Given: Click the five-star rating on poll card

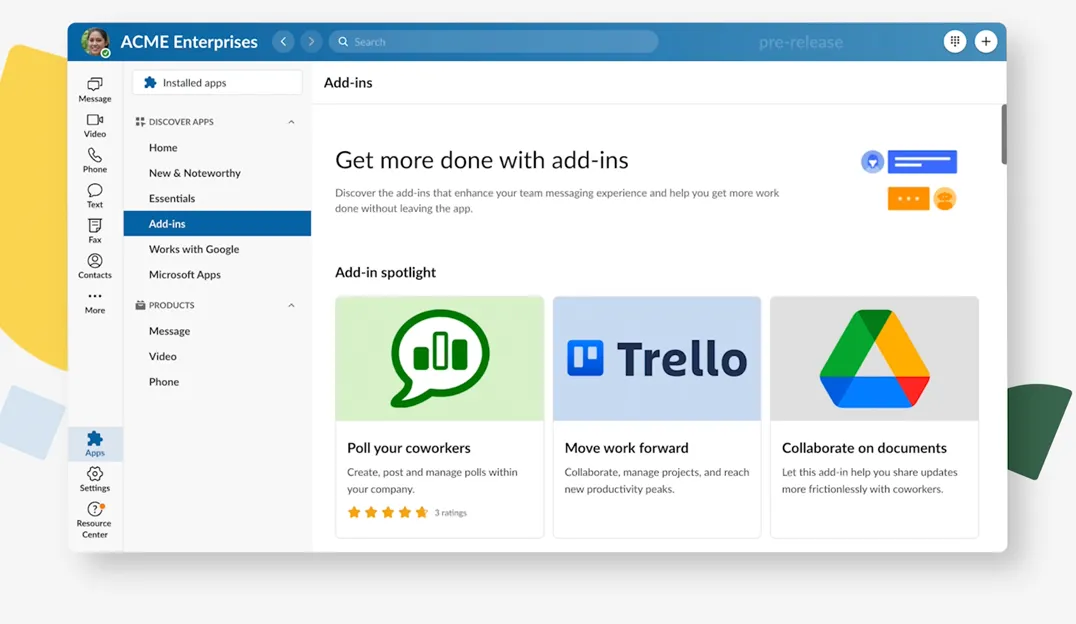Looking at the screenshot, I should pyautogui.click(x=387, y=512).
